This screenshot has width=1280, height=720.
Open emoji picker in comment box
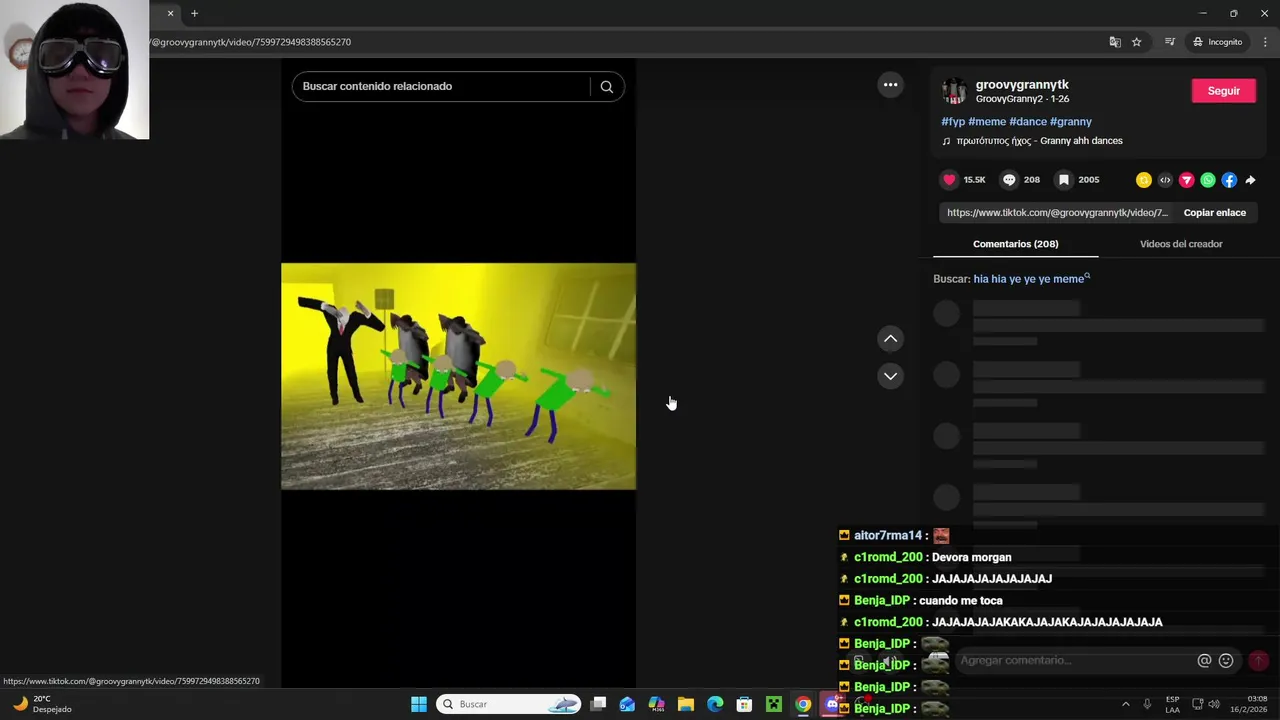[x=1226, y=661]
